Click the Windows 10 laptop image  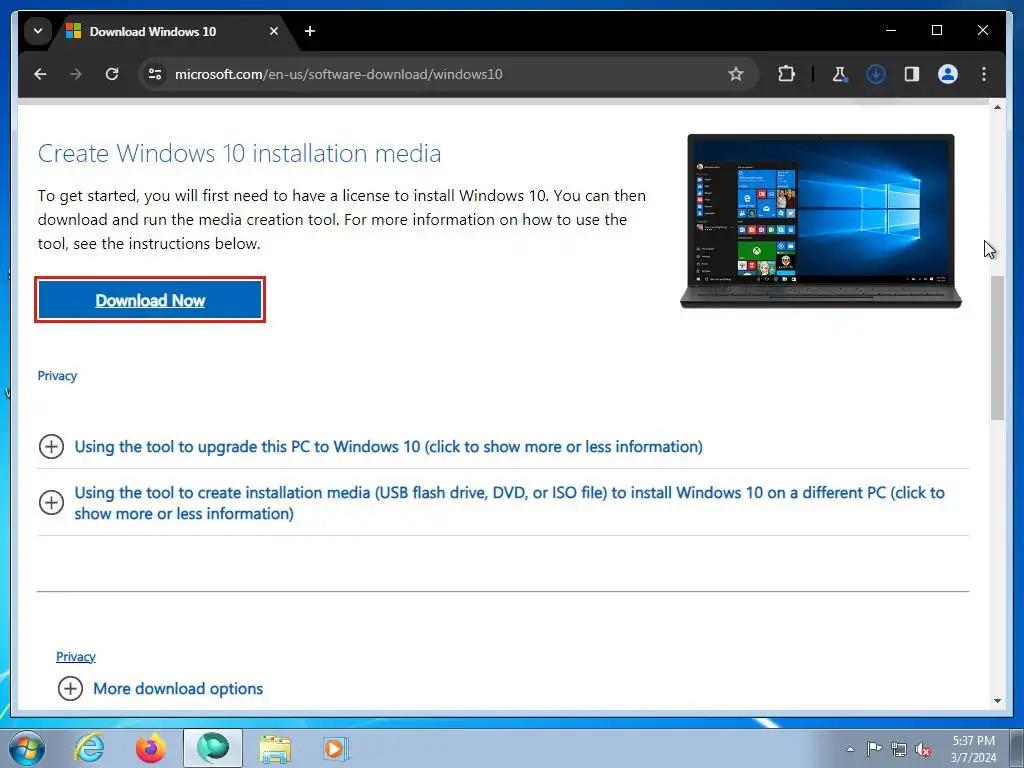pos(821,221)
